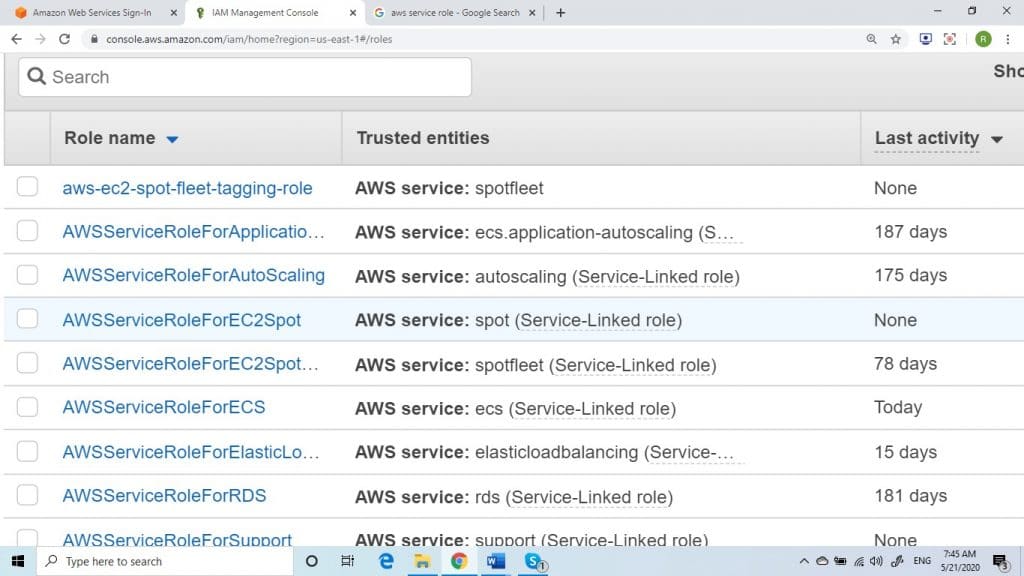Check the AWSServiceRoleForRDS row box
The height and width of the screenshot is (576, 1024).
point(27,495)
